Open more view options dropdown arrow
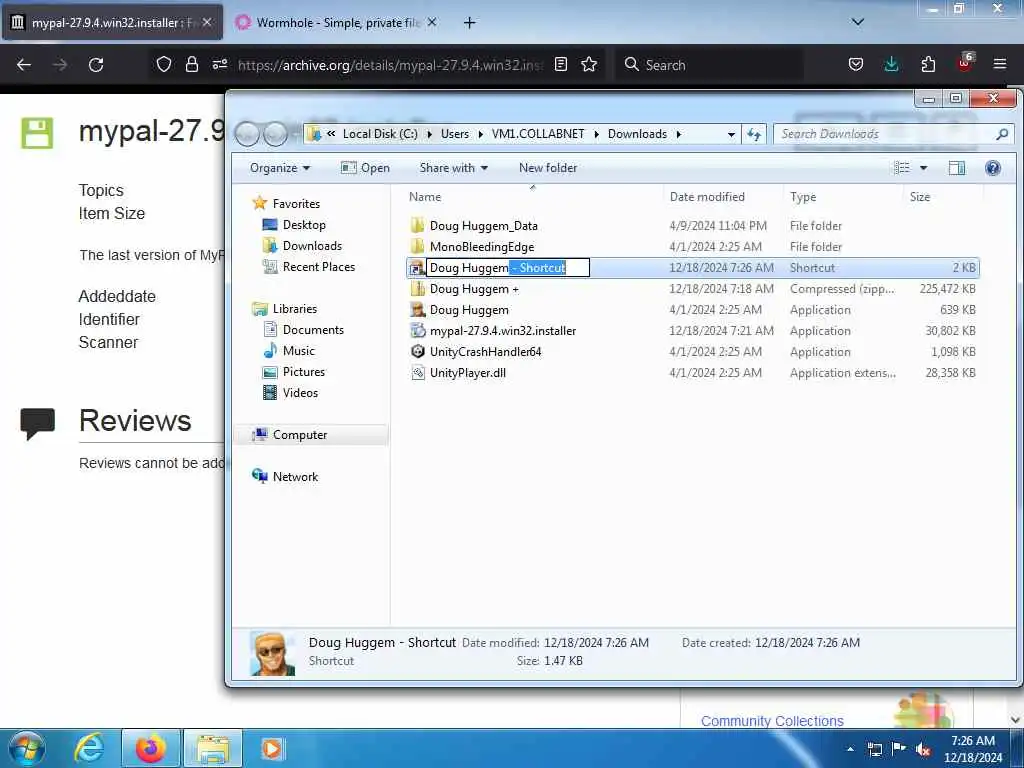 coord(923,168)
